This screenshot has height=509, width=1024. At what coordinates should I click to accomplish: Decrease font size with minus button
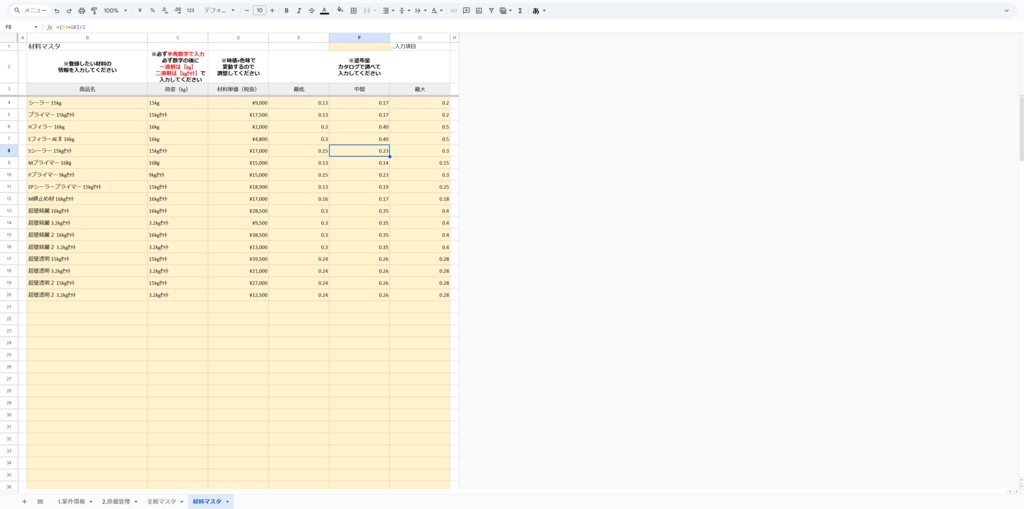(247, 10)
